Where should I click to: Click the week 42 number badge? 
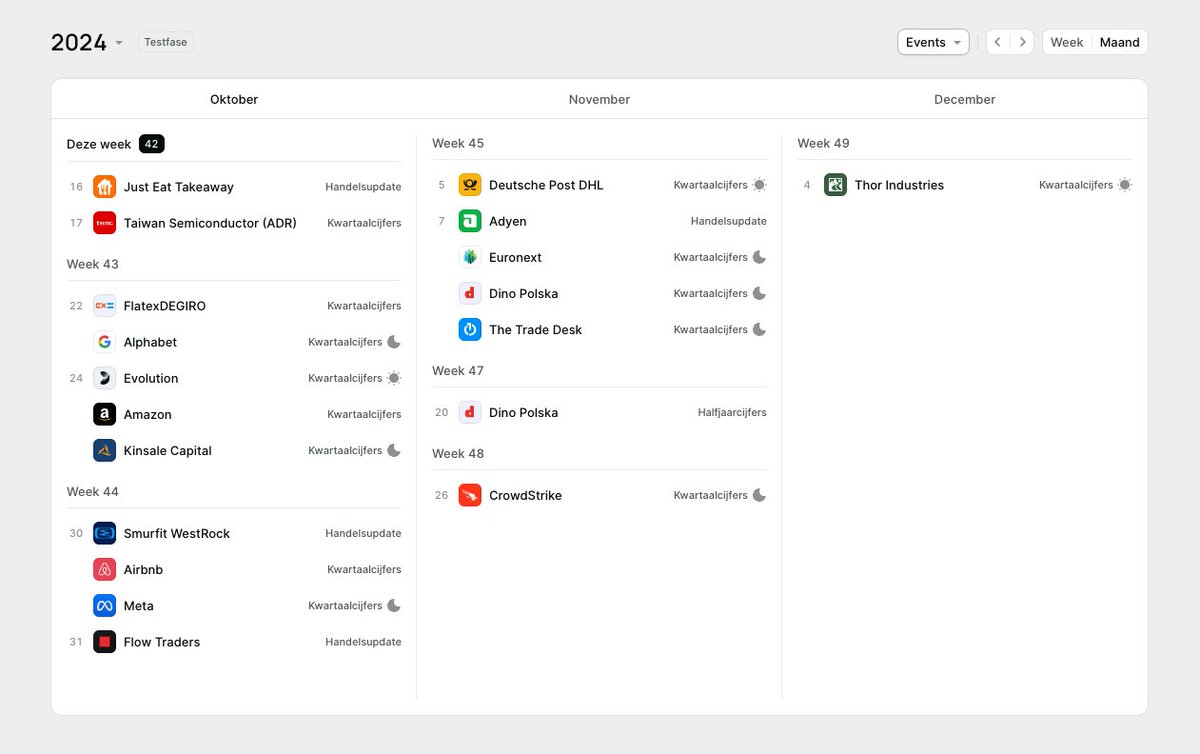[x=152, y=144]
